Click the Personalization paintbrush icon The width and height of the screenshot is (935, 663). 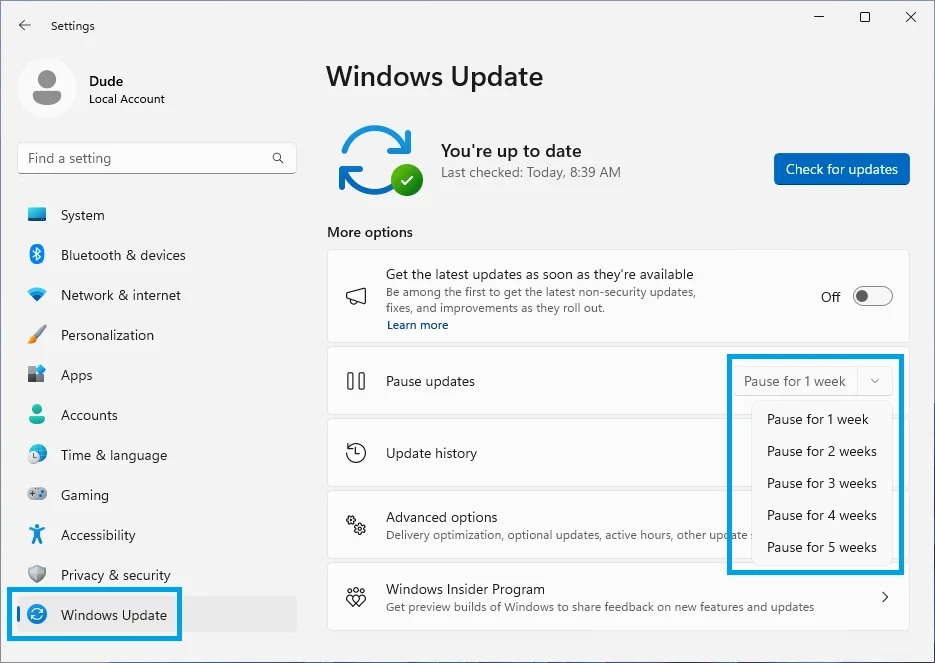pos(37,335)
